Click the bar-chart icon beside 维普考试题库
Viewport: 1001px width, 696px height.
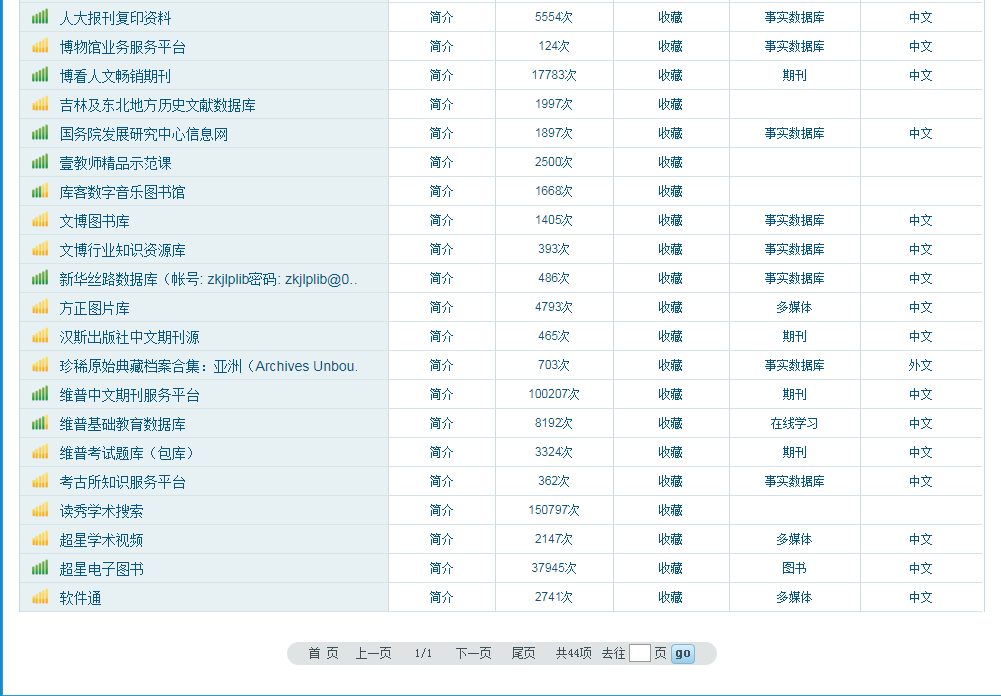pos(40,452)
